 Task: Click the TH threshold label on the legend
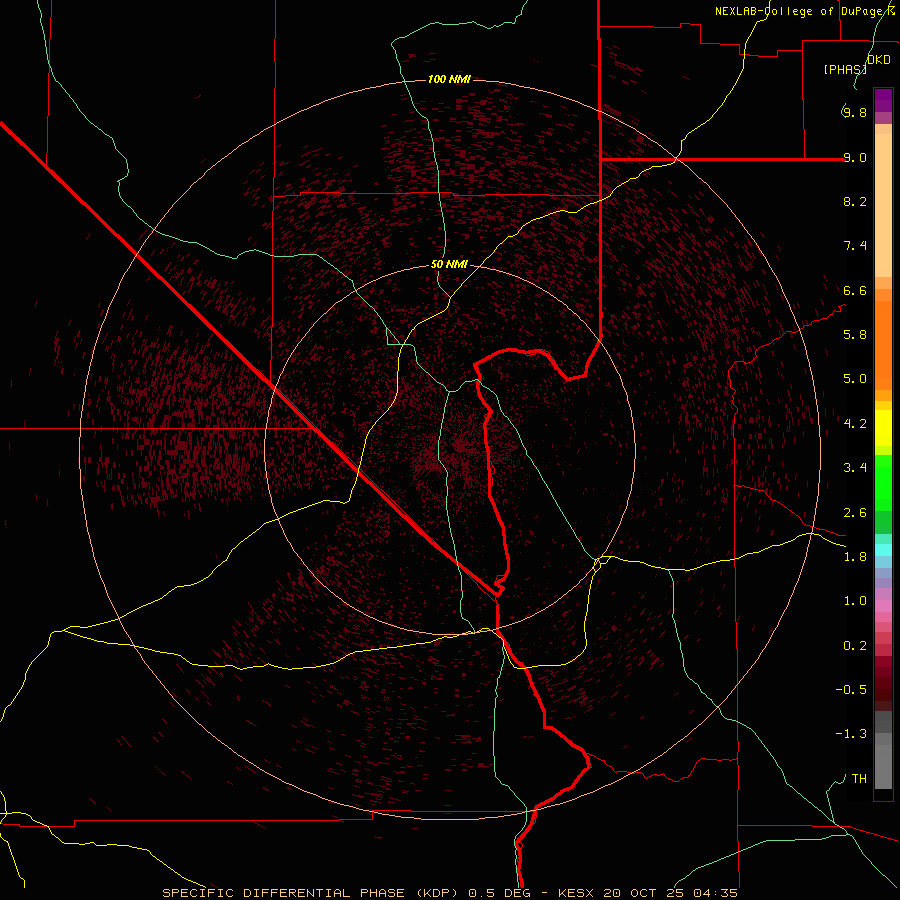tap(859, 779)
